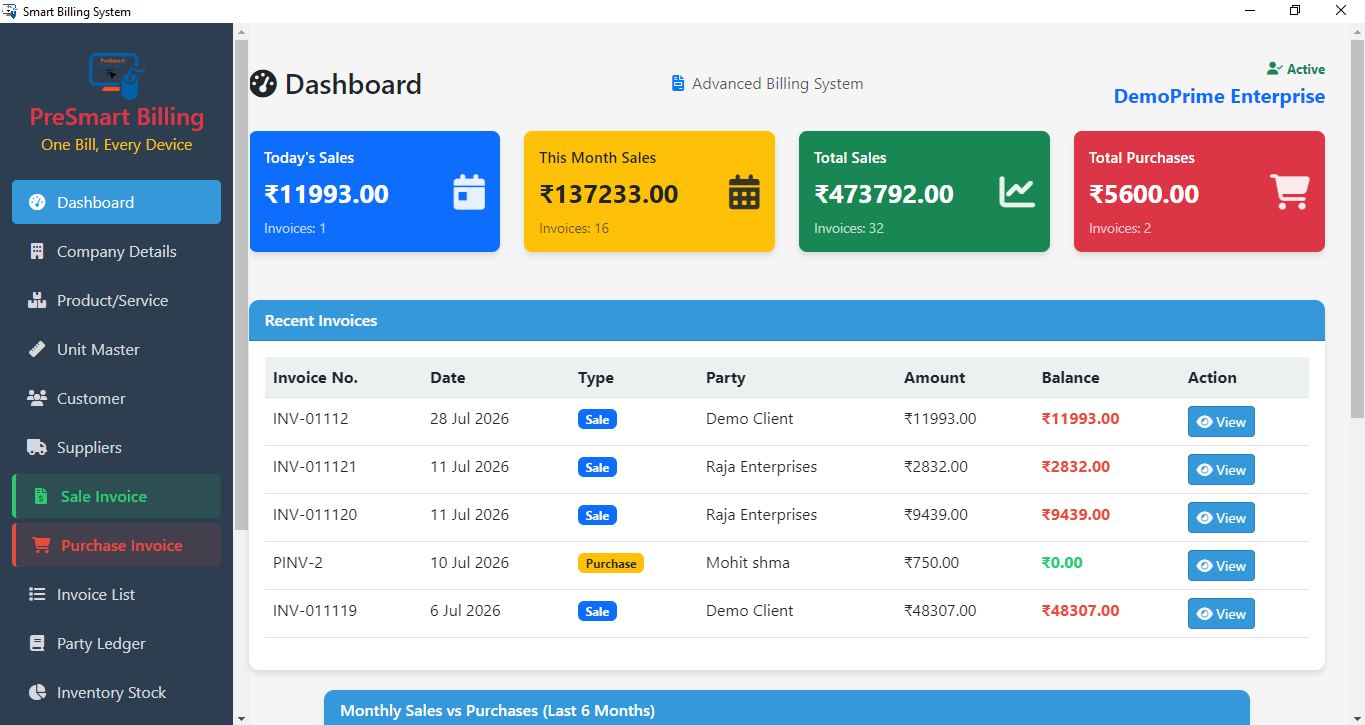Screen dimensions: 1365x725
Task: Click the Suppliers truck icon
Action: click(x=37, y=447)
